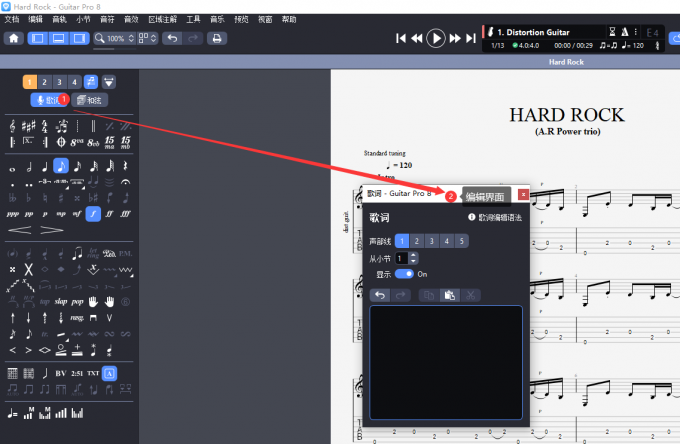The width and height of the screenshot is (680, 444).
Task: Click the paste icon in the lyrics dialog
Action: [450, 295]
